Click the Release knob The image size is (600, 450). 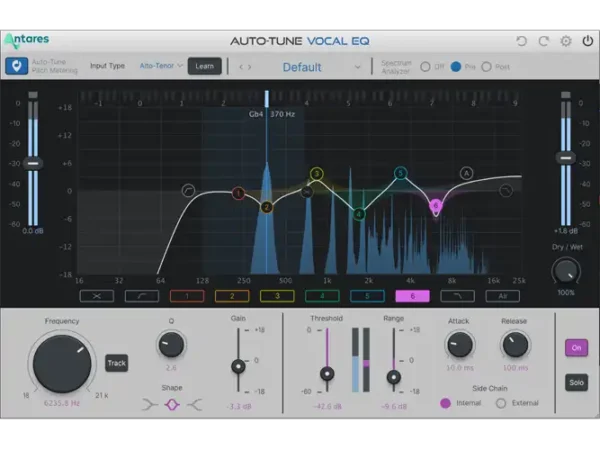(515, 344)
